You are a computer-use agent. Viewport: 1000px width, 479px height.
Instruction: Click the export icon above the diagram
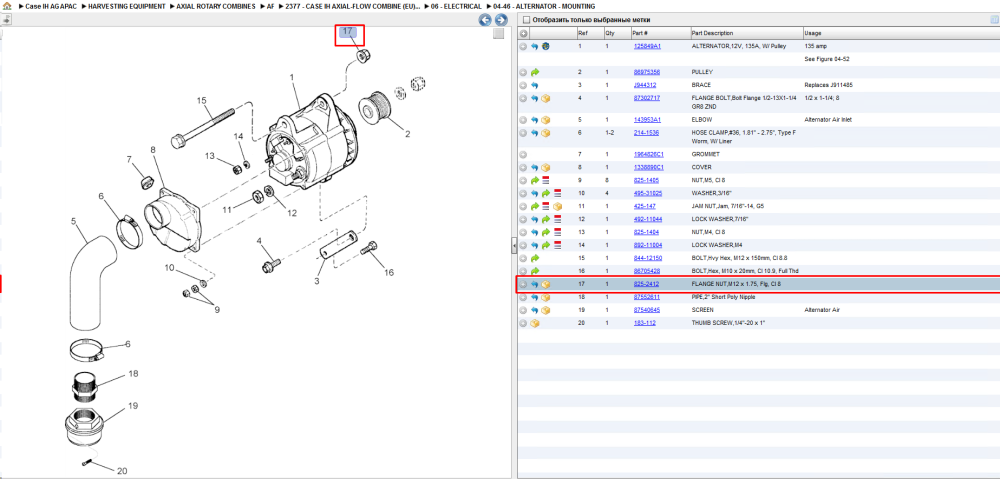click(x=6, y=20)
